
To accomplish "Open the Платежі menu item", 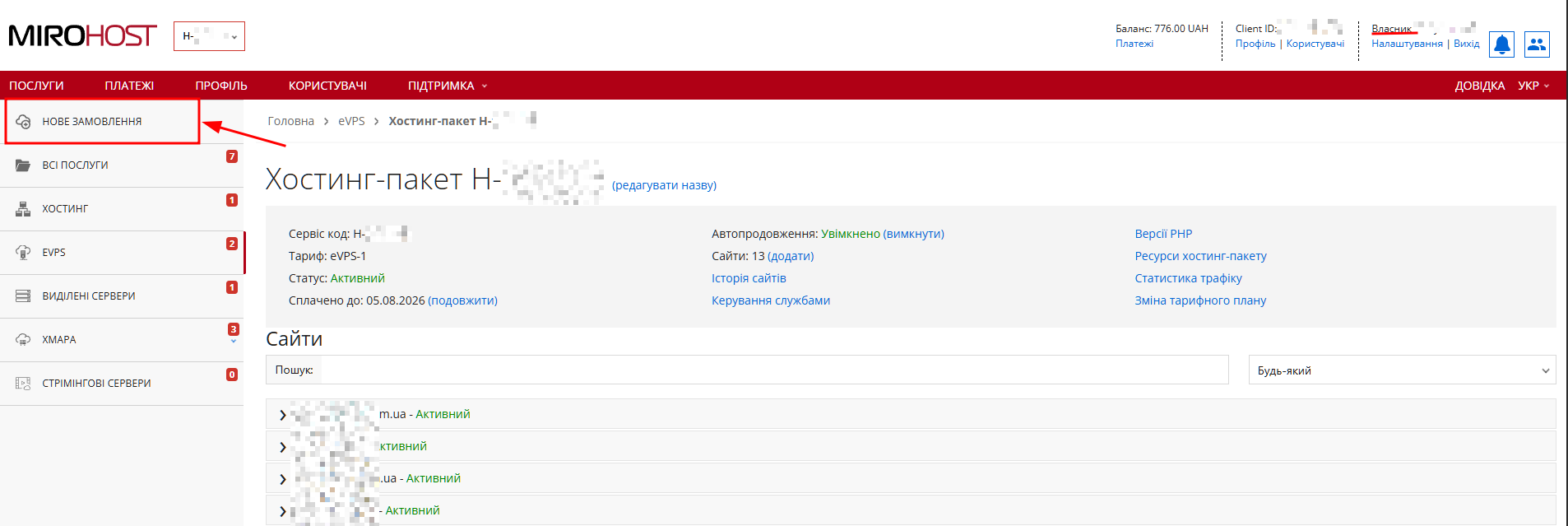I will tap(129, 86).
